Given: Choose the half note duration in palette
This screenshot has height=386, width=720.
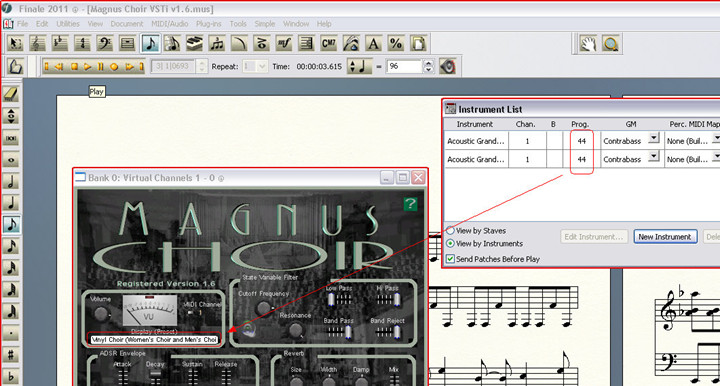Looking at the screenshot, I should [x=11, y=181].
